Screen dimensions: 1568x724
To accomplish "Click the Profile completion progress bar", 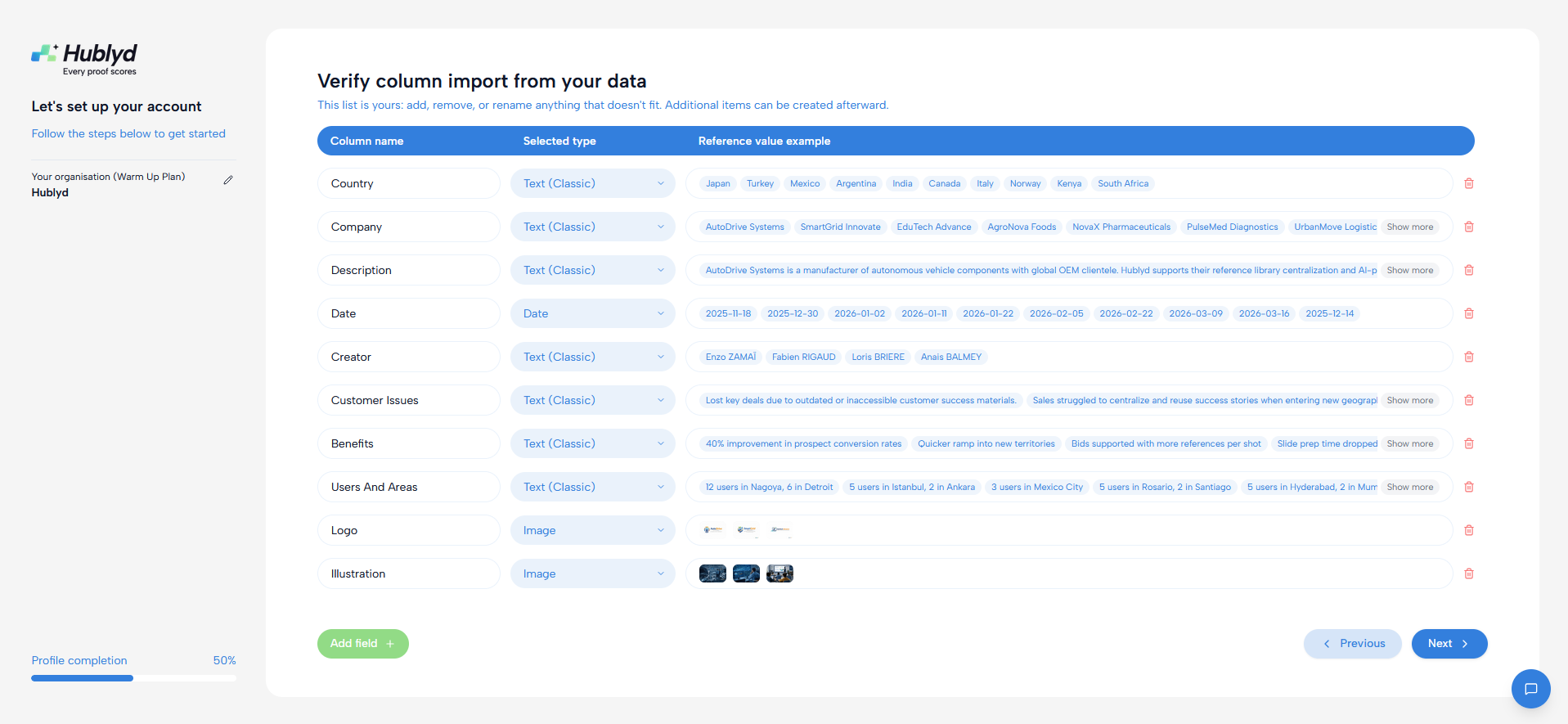I will tap(133, 678).
